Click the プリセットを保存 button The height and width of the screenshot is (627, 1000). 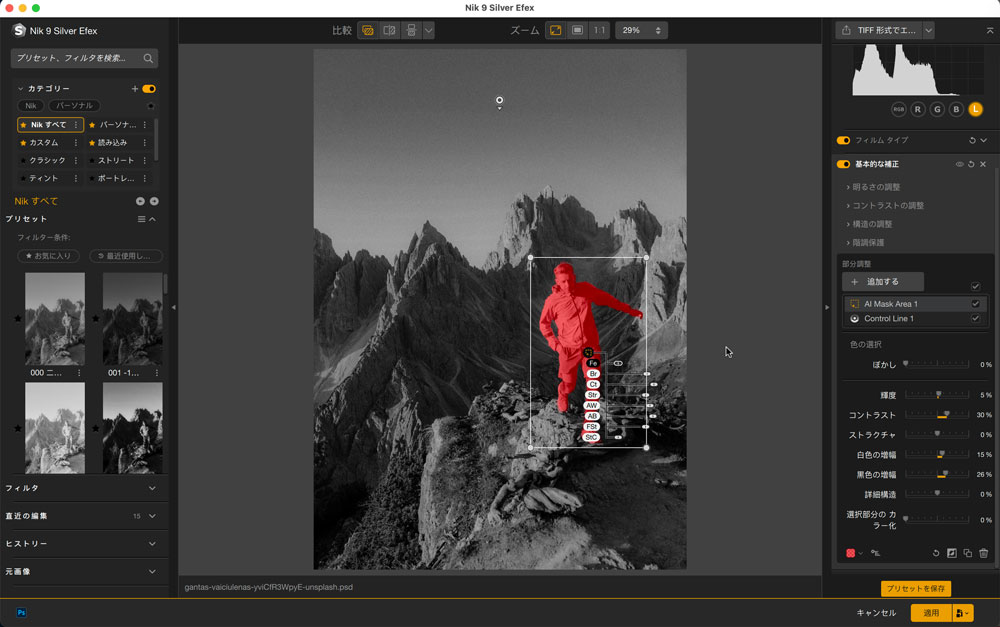tap(915, 589)
